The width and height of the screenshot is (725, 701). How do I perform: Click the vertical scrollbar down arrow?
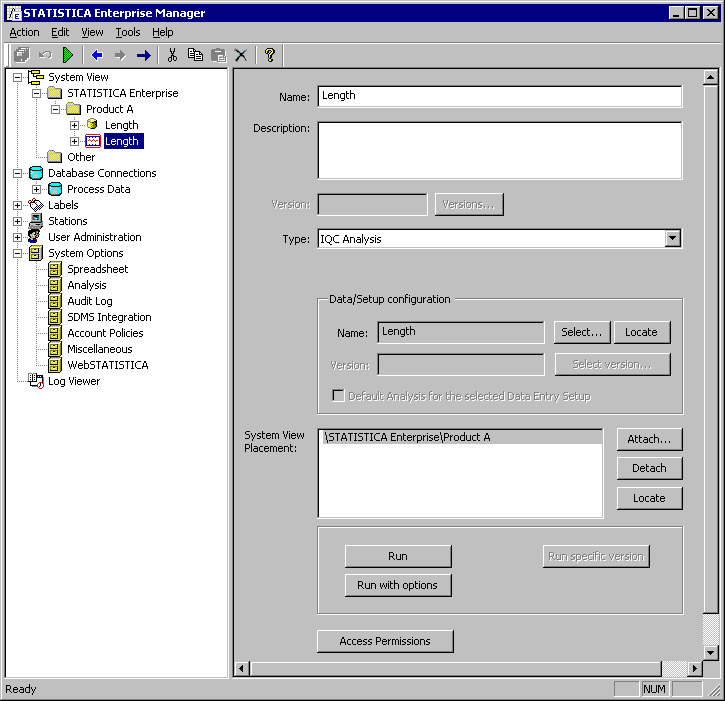(x=711, y=652)
